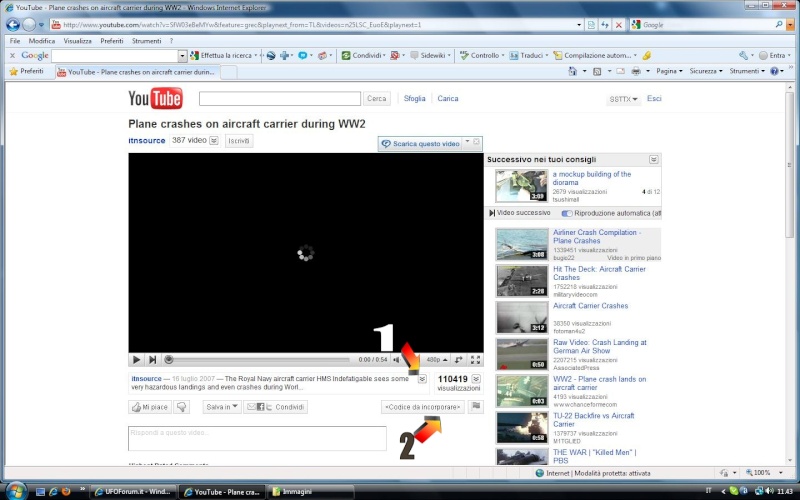Open Hit The Deck: Aircraft Carrier Crashes
The width and height of the screenshot is (800, 500).
pyautogui.click(x=599, y=273)
